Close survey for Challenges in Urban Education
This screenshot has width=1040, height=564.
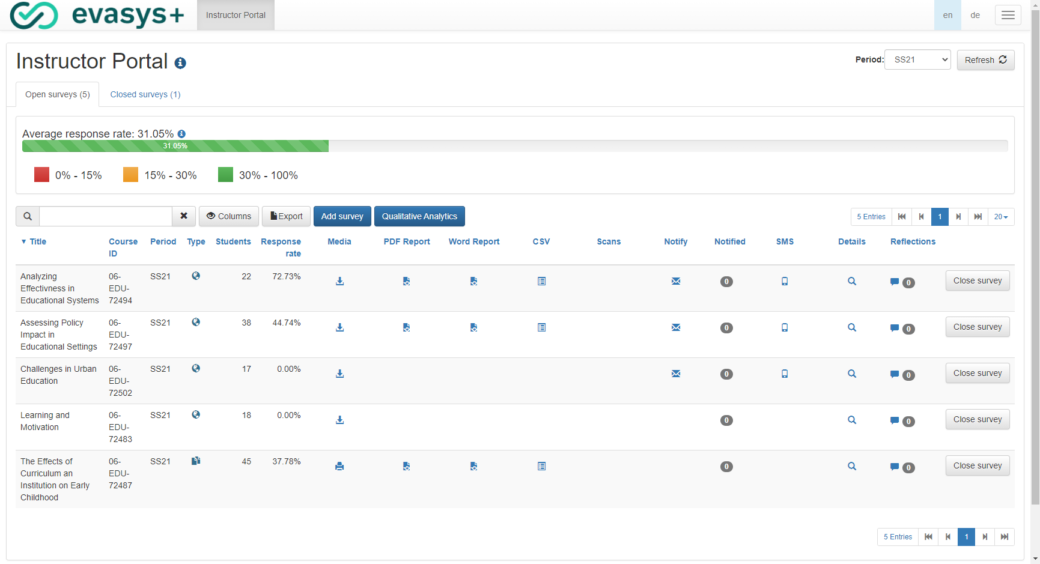click(977, 373)
